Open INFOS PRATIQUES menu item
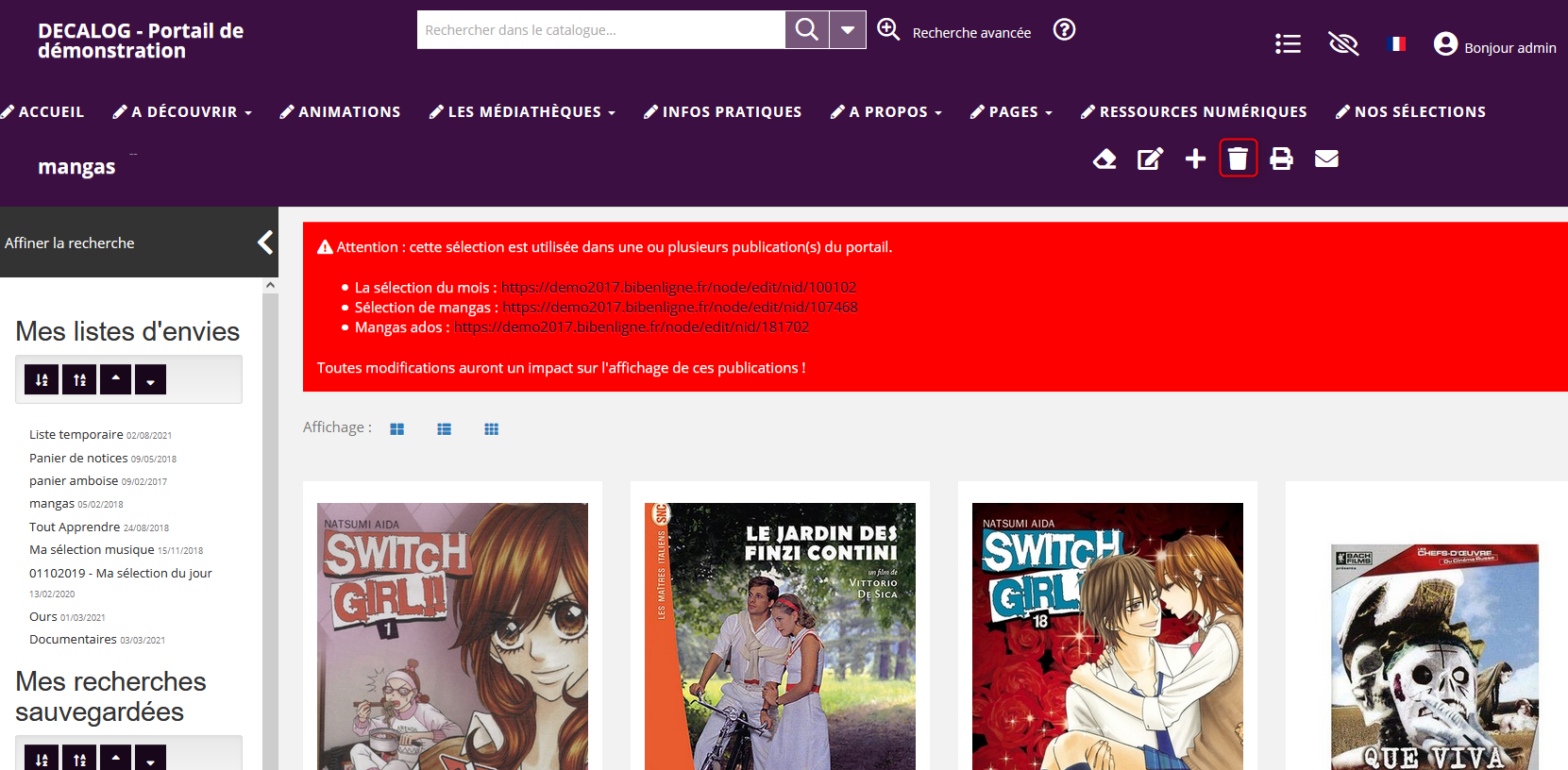1568x770 pixels. point(732,111)
